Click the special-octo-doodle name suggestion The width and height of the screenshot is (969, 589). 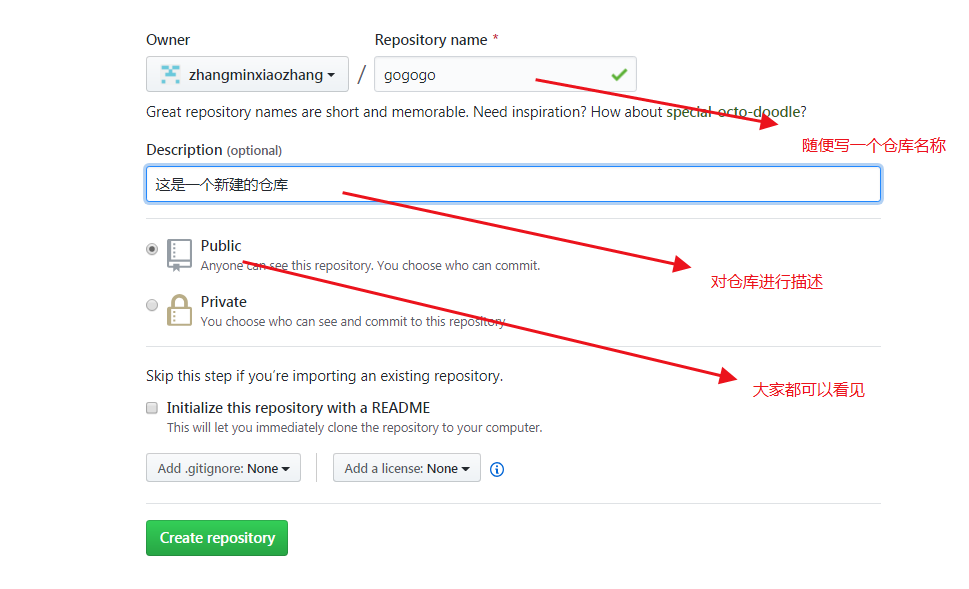pyautogui.click(x=733, y=112)
